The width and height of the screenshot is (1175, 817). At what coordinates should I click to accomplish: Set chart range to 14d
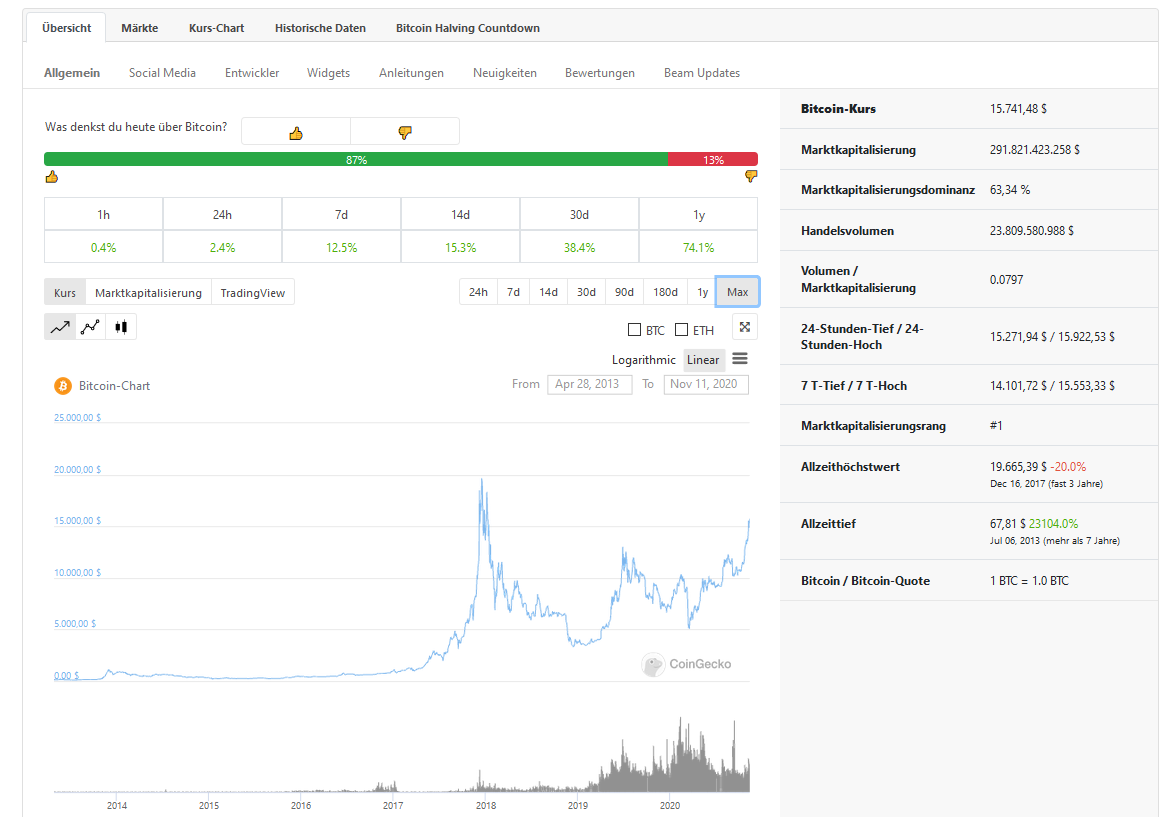click(549, 292)
